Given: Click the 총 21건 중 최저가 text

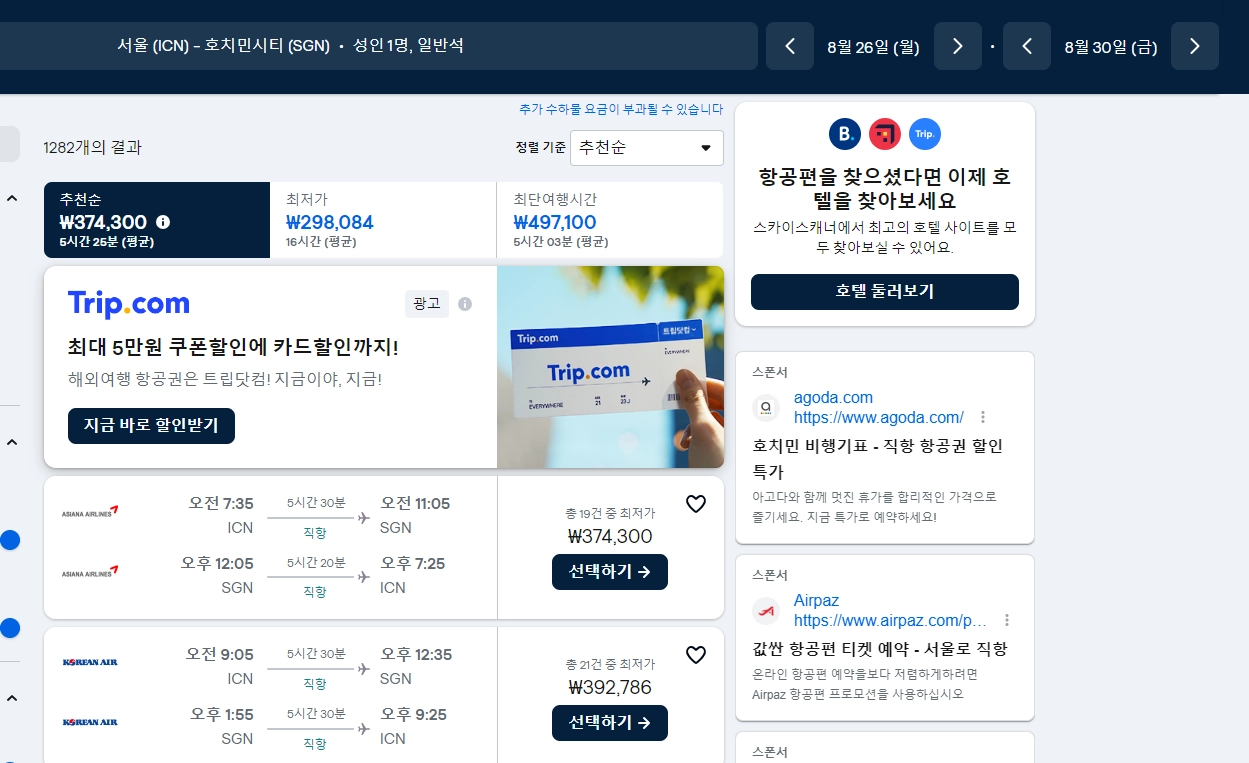Looking at the screenshot, I should (x=610, y=664).
